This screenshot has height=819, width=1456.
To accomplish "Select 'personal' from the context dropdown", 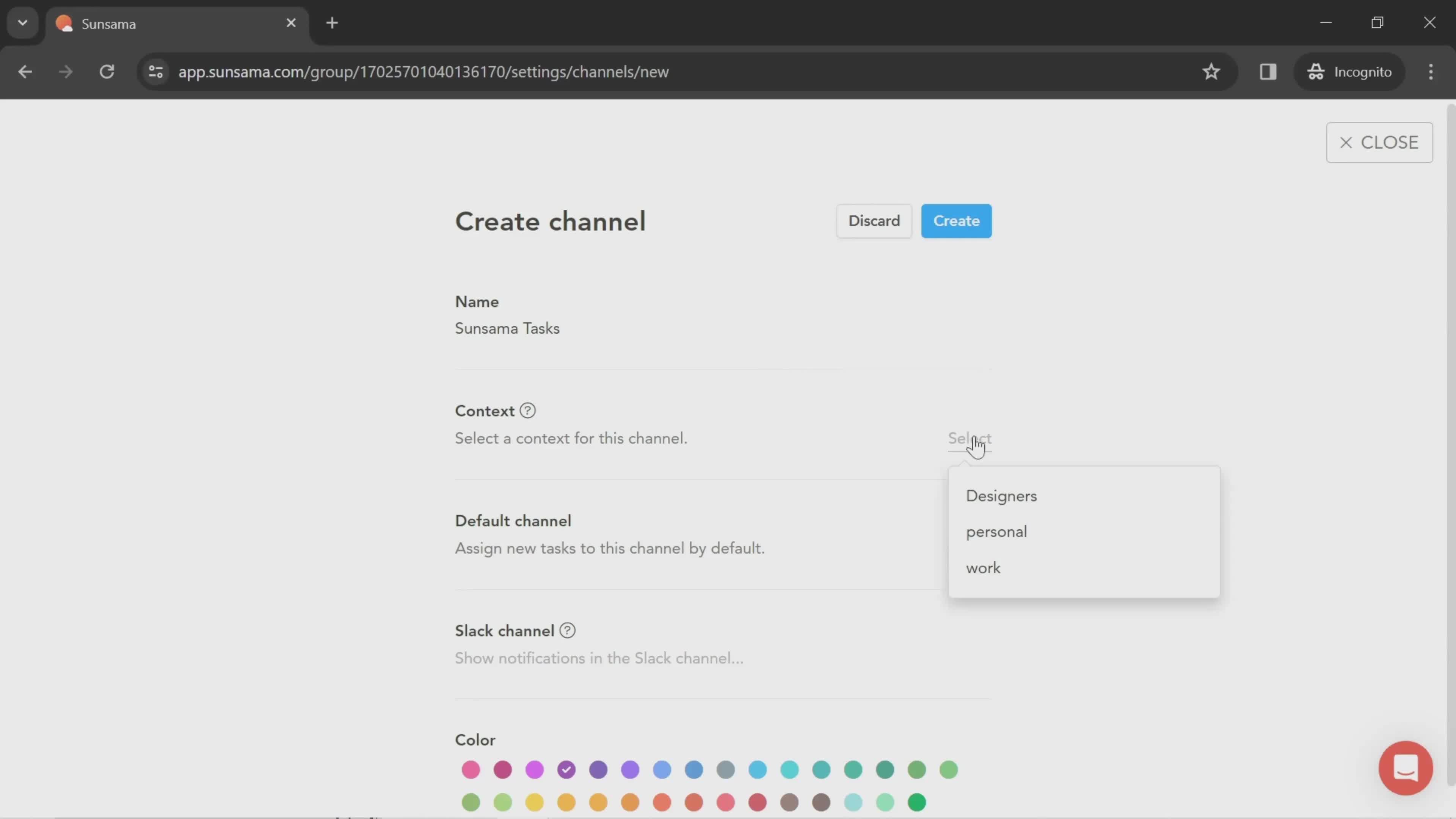I will tap(995, 531).
